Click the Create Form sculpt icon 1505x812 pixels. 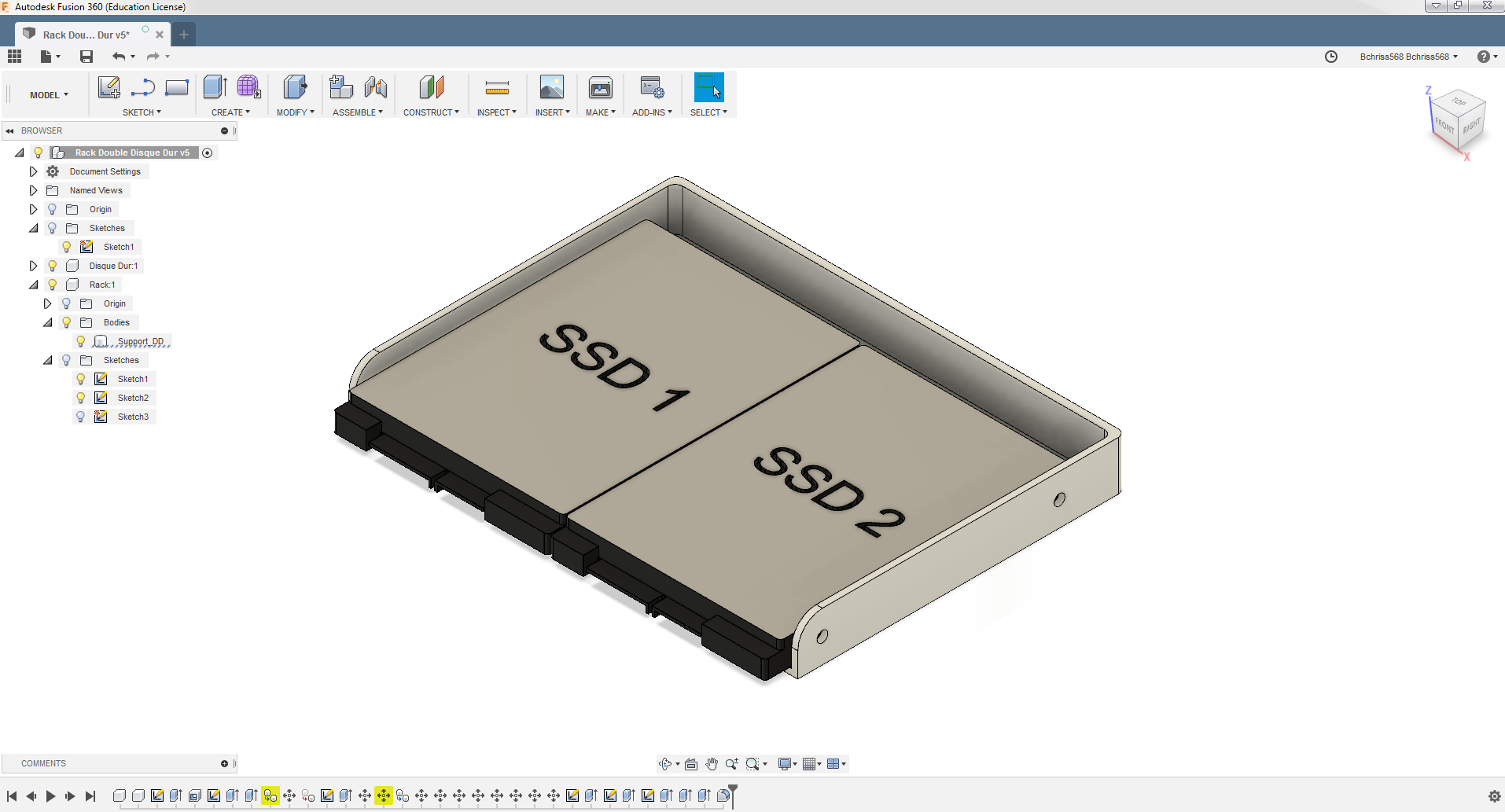point(248,87)
